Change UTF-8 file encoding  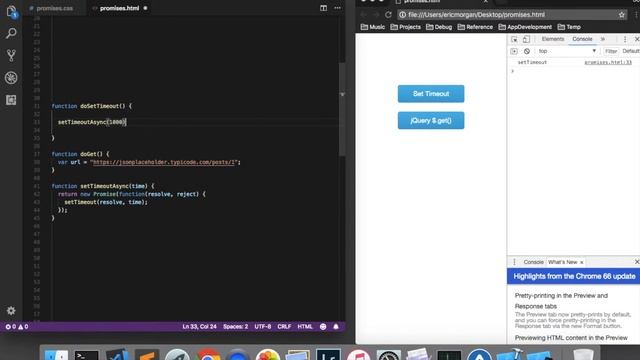click(262, 327)
